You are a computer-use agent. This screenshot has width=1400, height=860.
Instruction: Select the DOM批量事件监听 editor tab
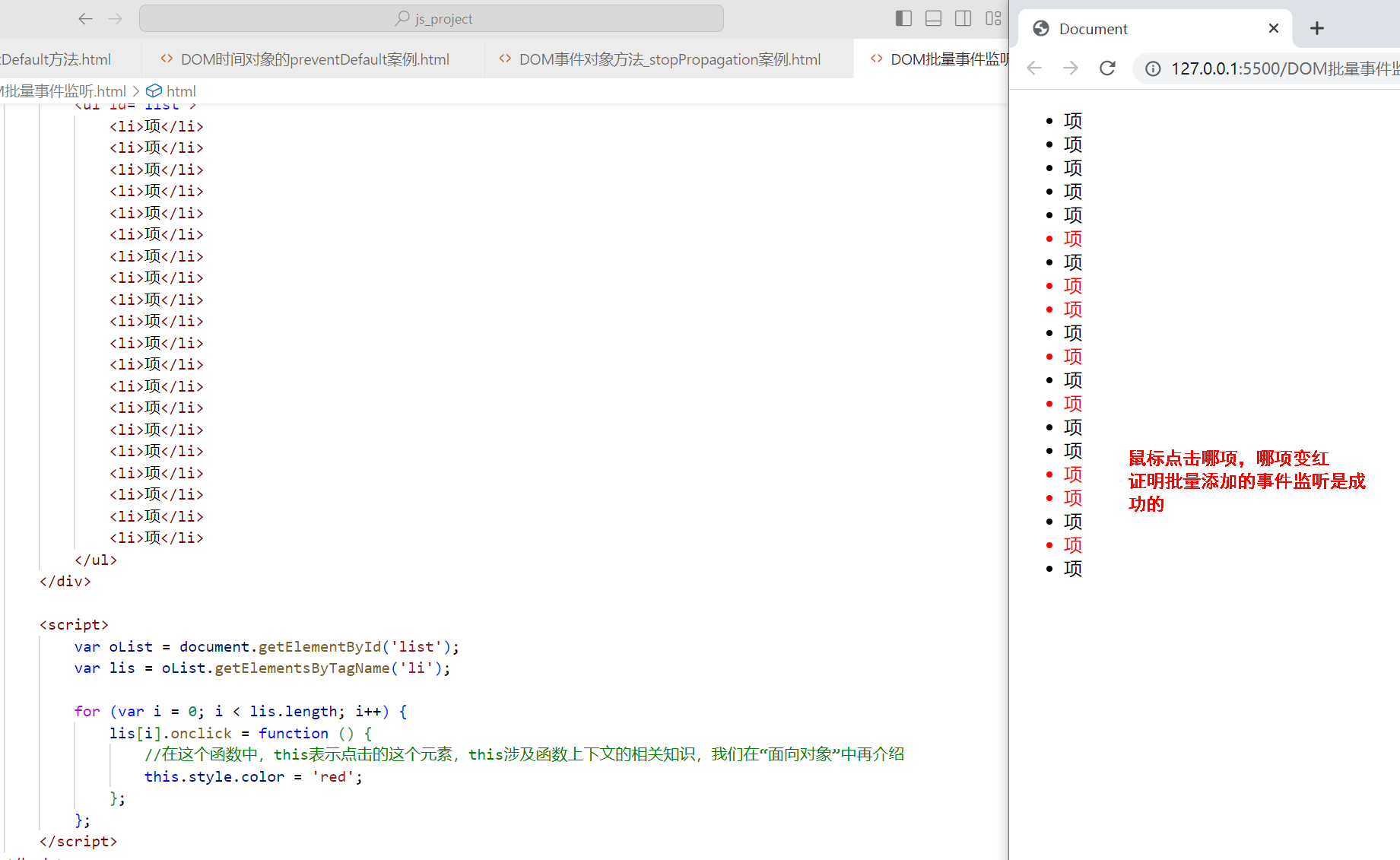(932, 59)
